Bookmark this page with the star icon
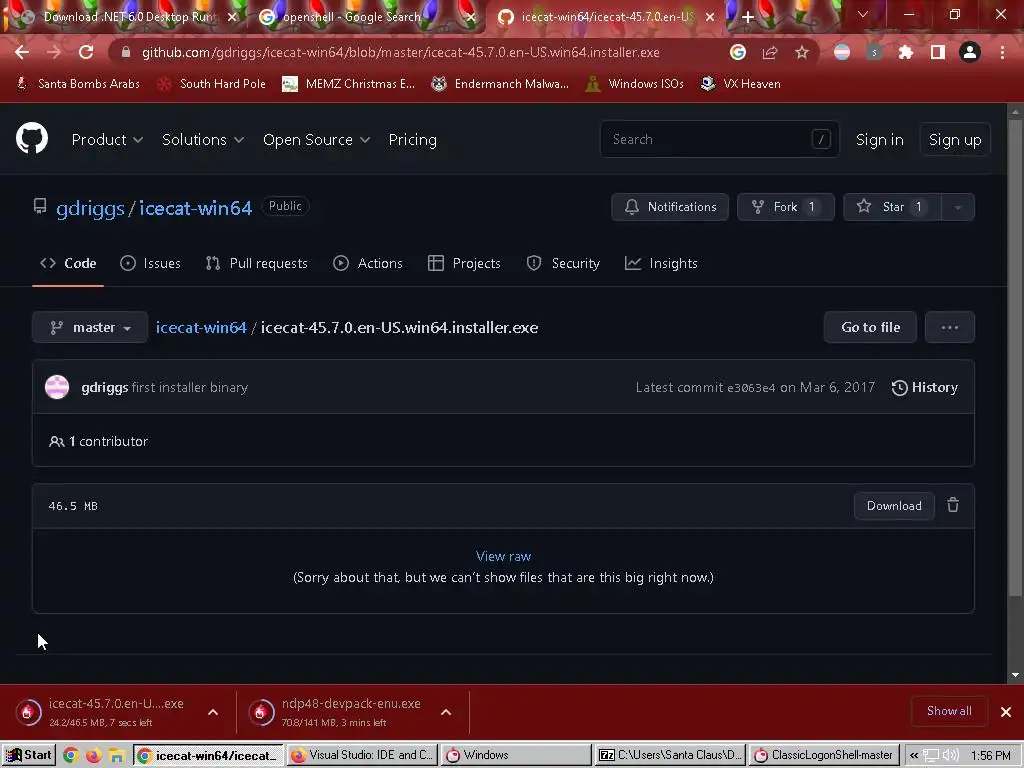Screen dimensions: 1024x768 [x=802, y=52]
